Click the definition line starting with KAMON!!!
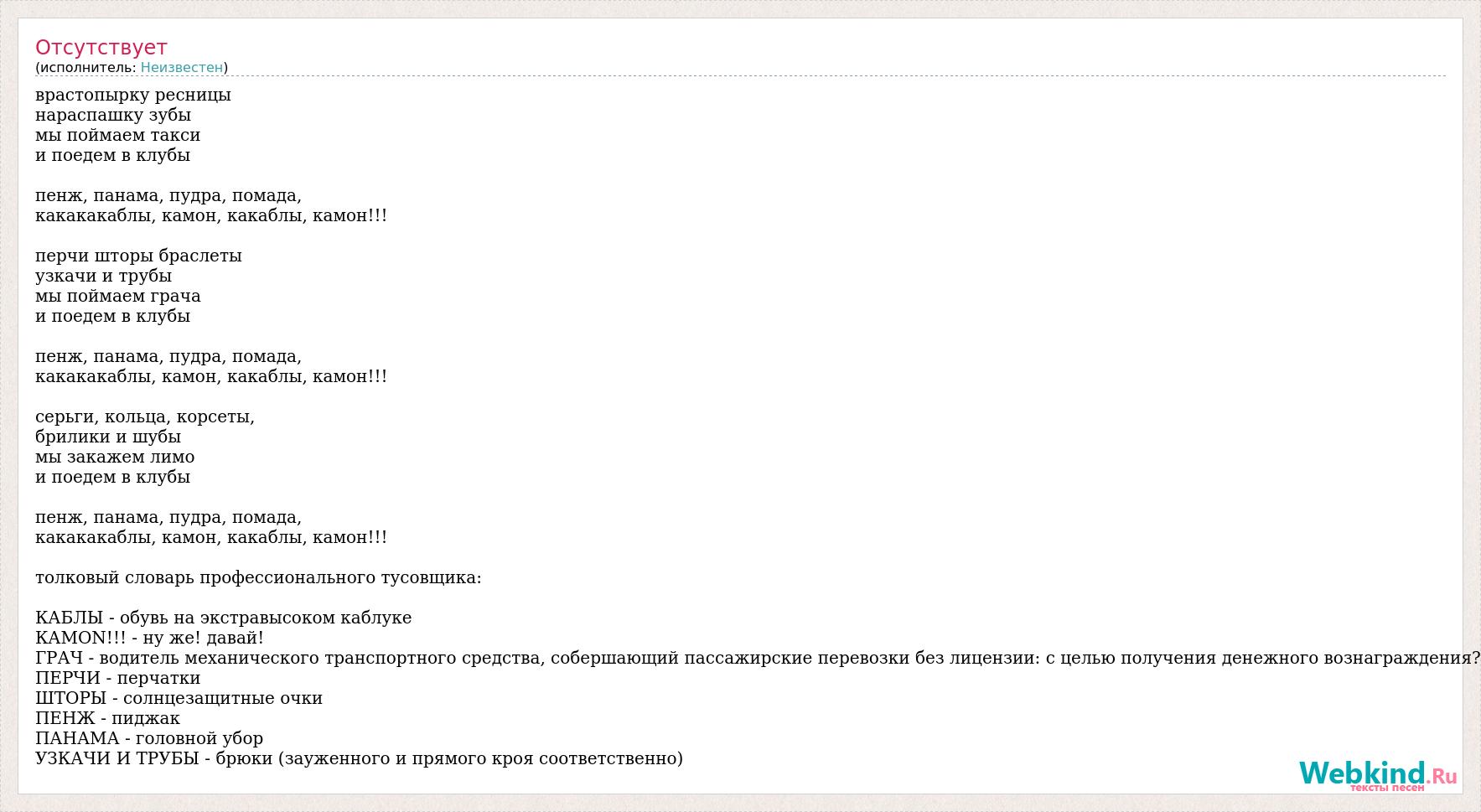 (x=150, y=638)
